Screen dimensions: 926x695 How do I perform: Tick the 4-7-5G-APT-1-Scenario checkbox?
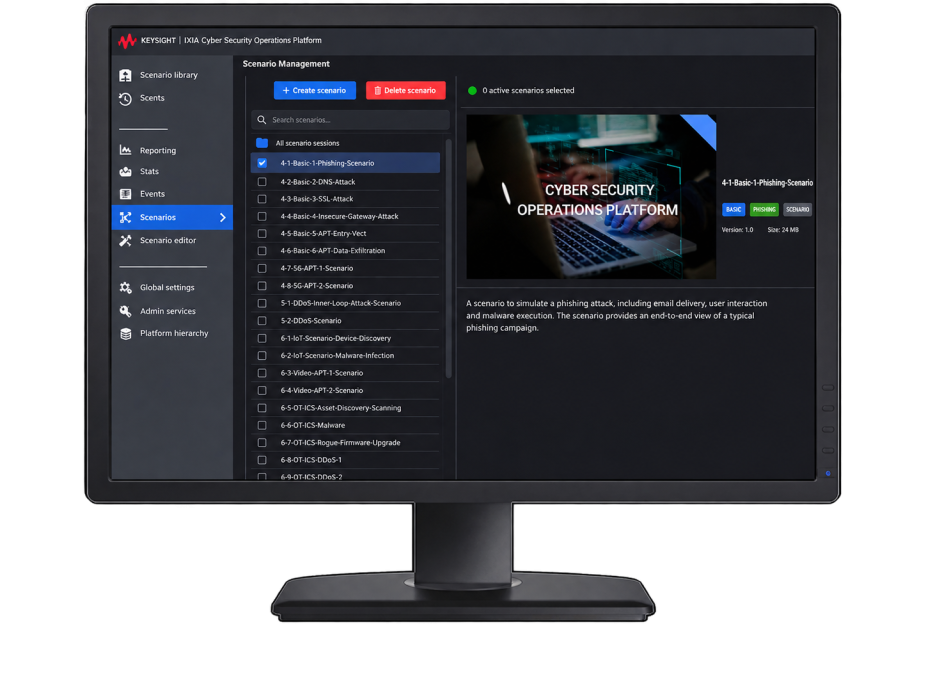tap(262, 269)
